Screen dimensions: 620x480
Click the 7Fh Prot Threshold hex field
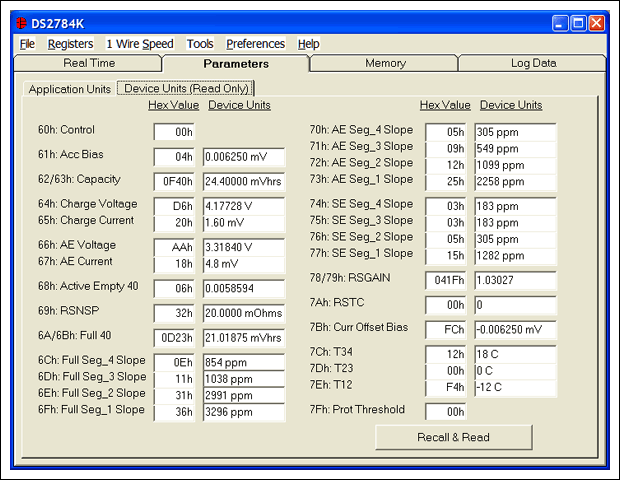tap(446, 411)
